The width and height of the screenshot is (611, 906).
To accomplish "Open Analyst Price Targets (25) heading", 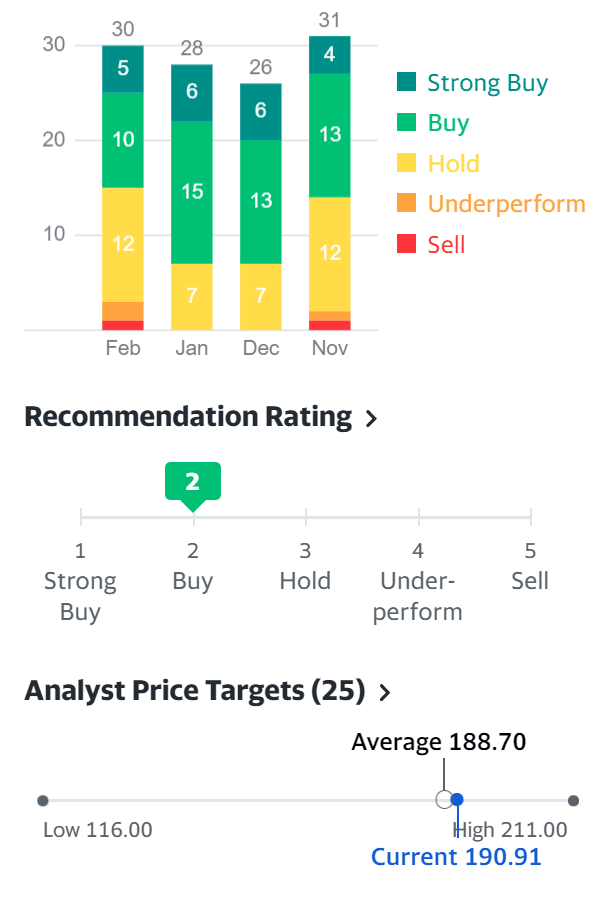I will tap(194, 690).
